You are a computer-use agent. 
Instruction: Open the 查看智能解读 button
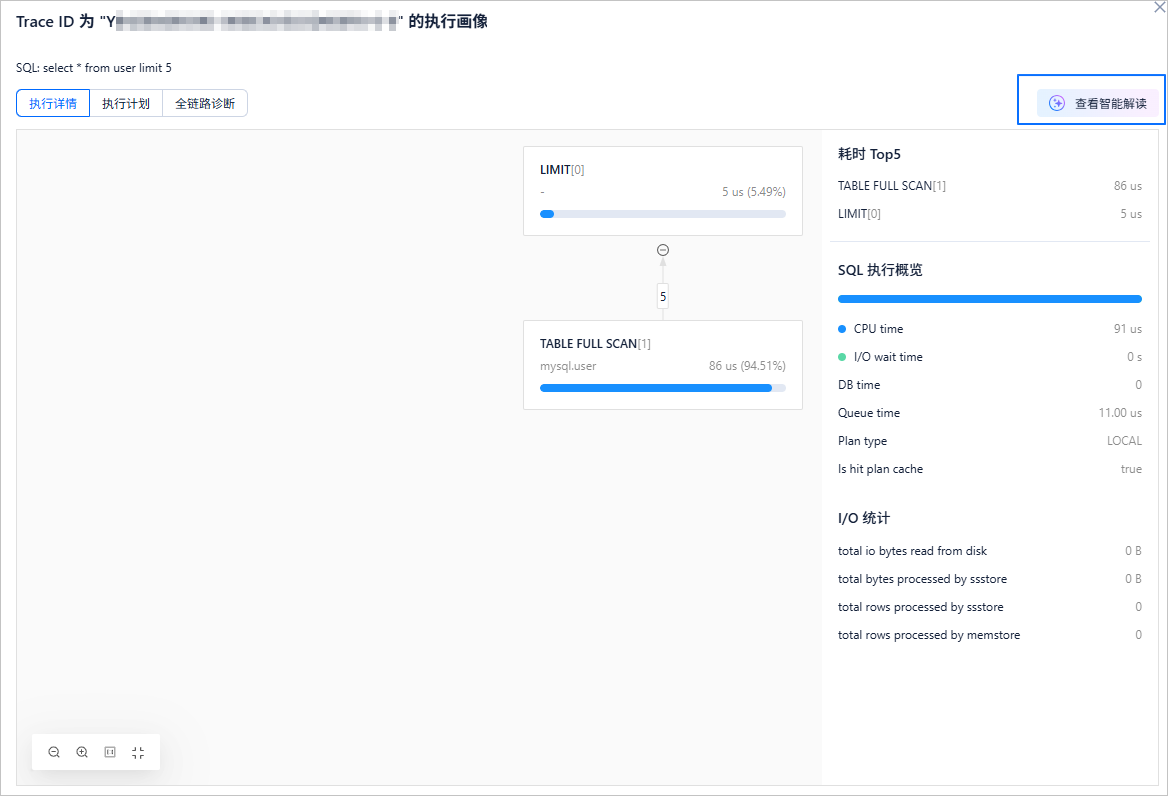(1099, 104)
